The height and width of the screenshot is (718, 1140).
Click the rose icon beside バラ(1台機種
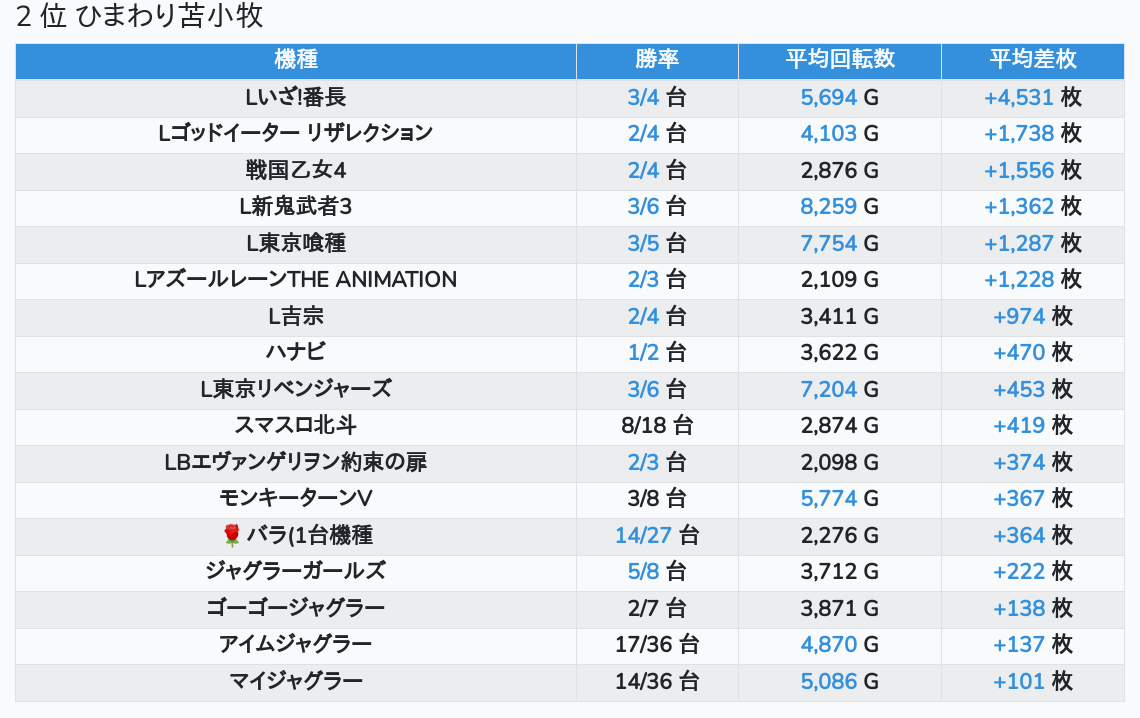(232, 535)
